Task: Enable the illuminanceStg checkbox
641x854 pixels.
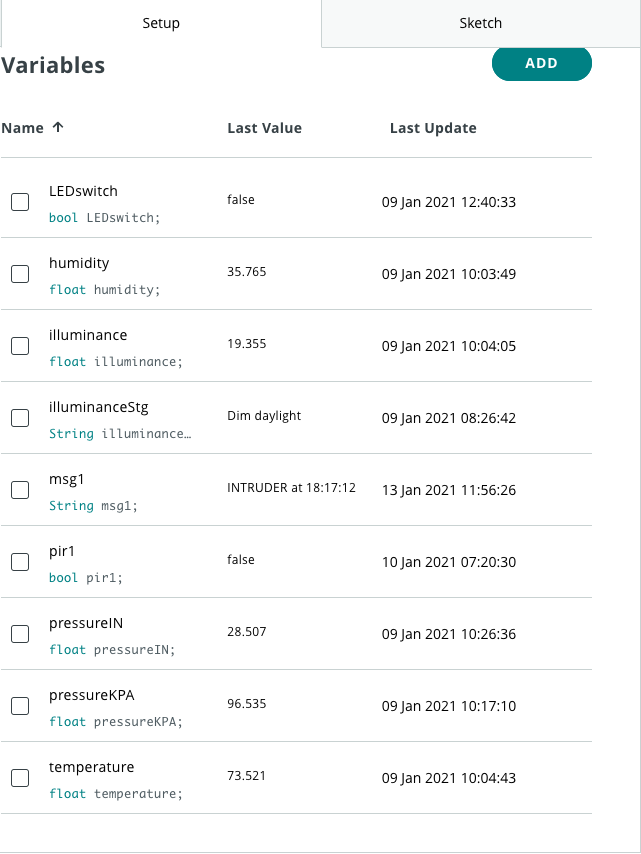Action: pyautogui.click(x=20, y=418)
